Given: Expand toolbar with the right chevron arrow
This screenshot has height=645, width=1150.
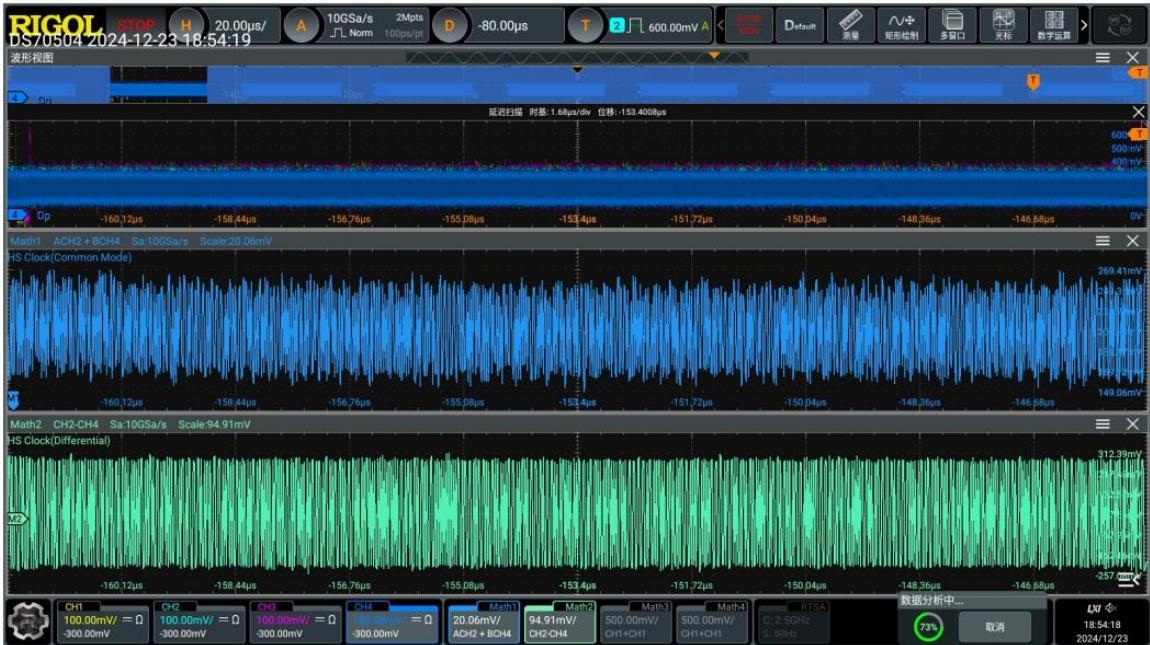Looking at the screenshot, I should point(1084,26).
